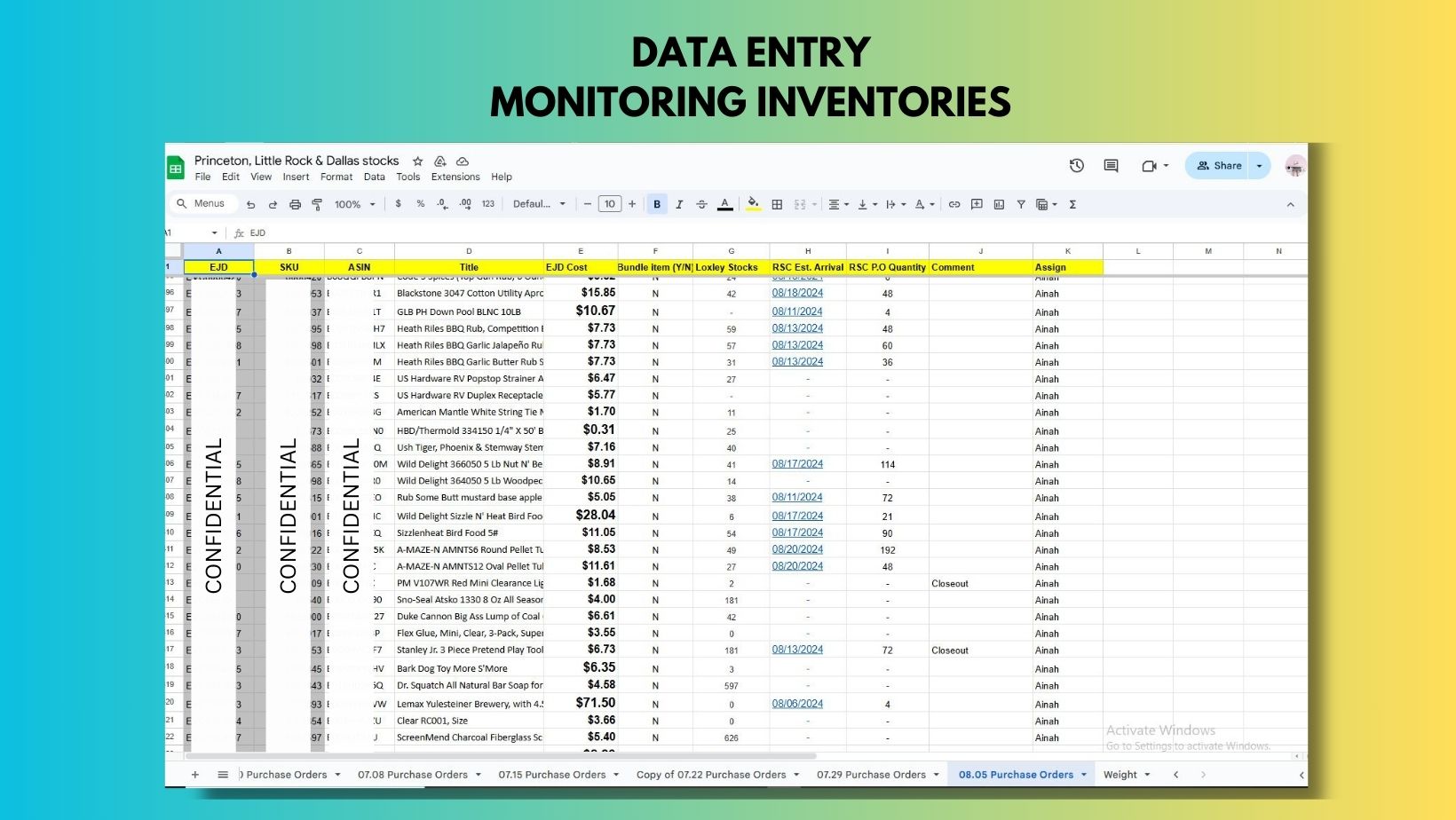Open the Insert menu
This screenshot has height=820, width=1456.
(296, 177)
